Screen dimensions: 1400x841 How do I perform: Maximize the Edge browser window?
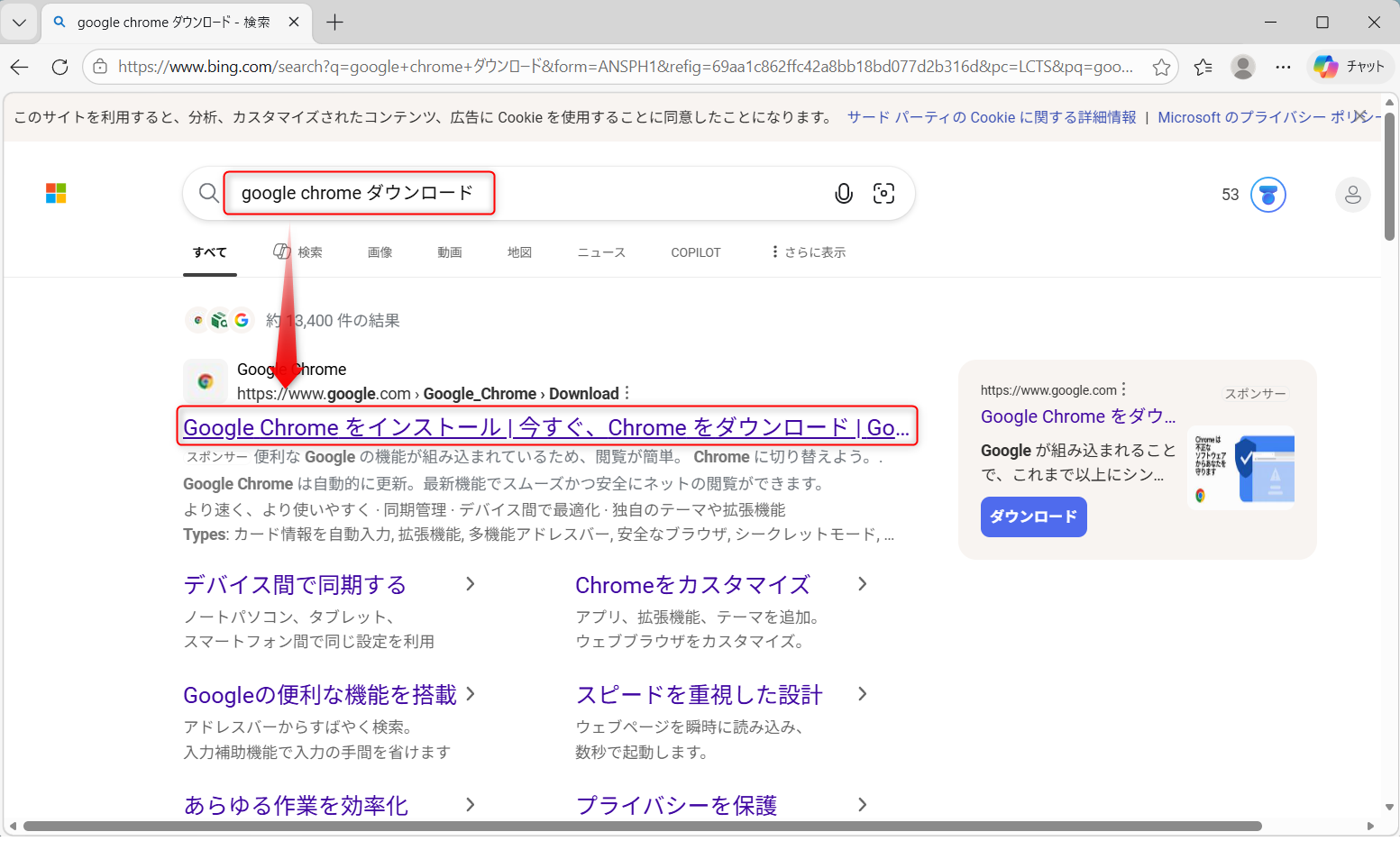(1322, 23)
